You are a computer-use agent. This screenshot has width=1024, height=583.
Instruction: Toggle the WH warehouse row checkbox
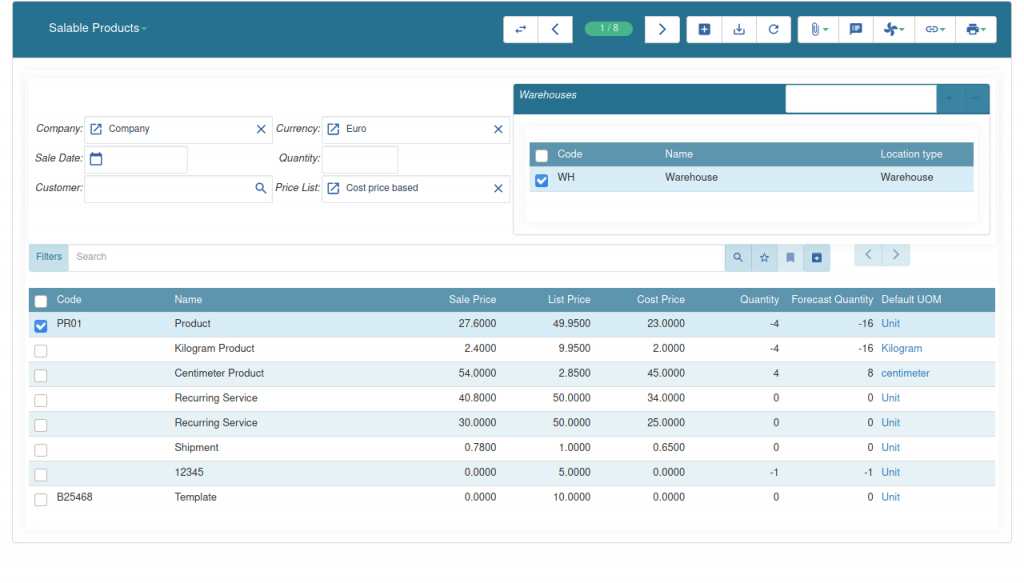tap(541, 180)
